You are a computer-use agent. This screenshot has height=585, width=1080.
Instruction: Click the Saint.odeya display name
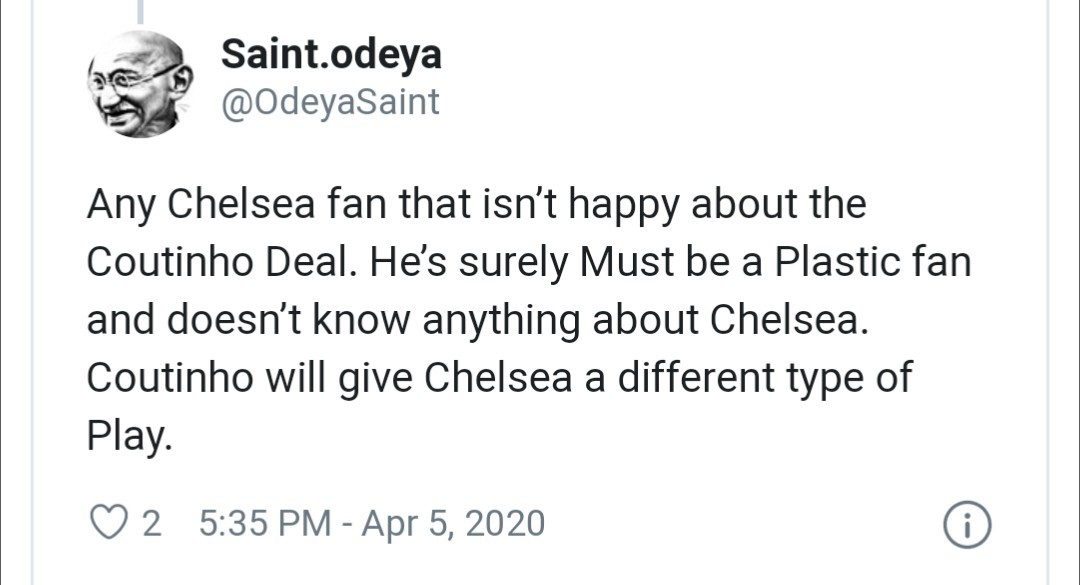click(332, 55)
